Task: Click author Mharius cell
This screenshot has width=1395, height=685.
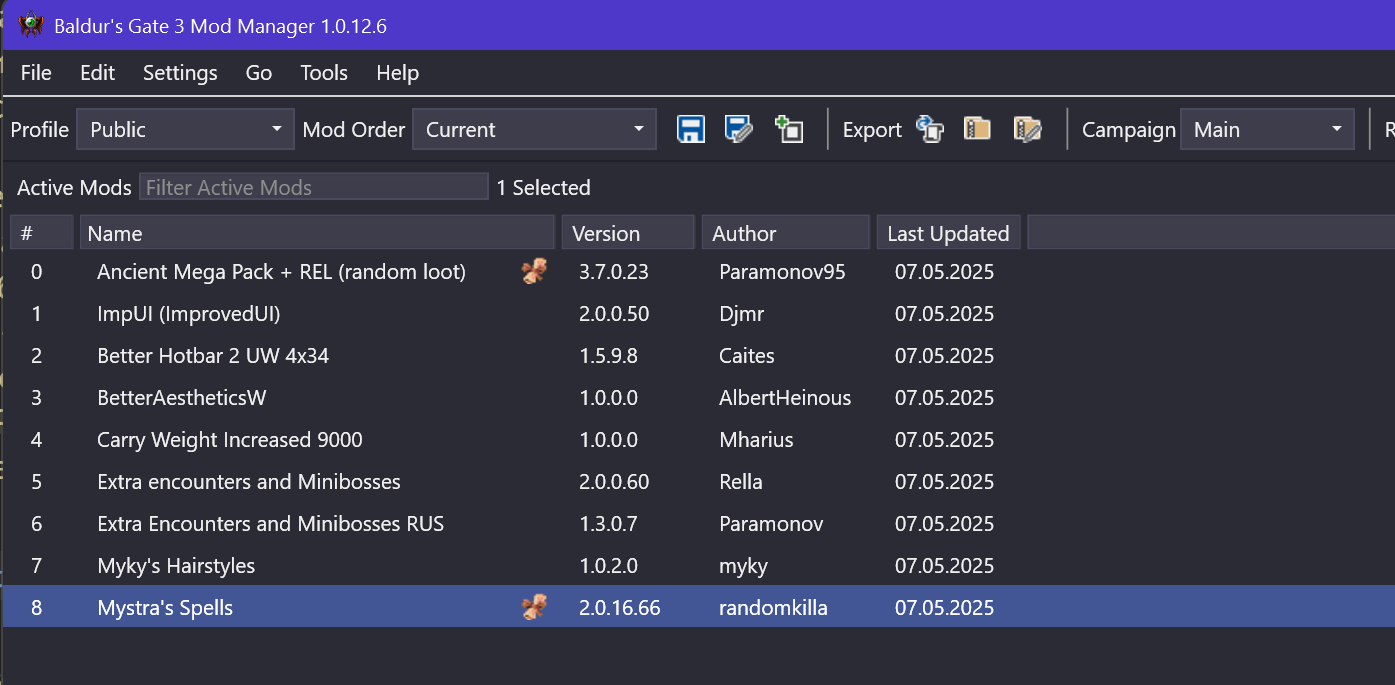Action: pyautogui.click(x=756, y=439)
